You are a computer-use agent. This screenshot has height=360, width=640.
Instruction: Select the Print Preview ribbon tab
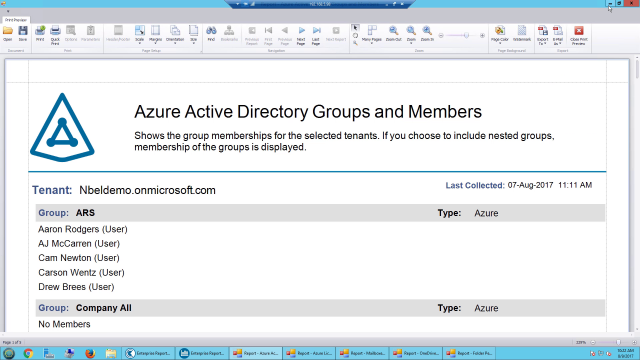click(16, 20)
